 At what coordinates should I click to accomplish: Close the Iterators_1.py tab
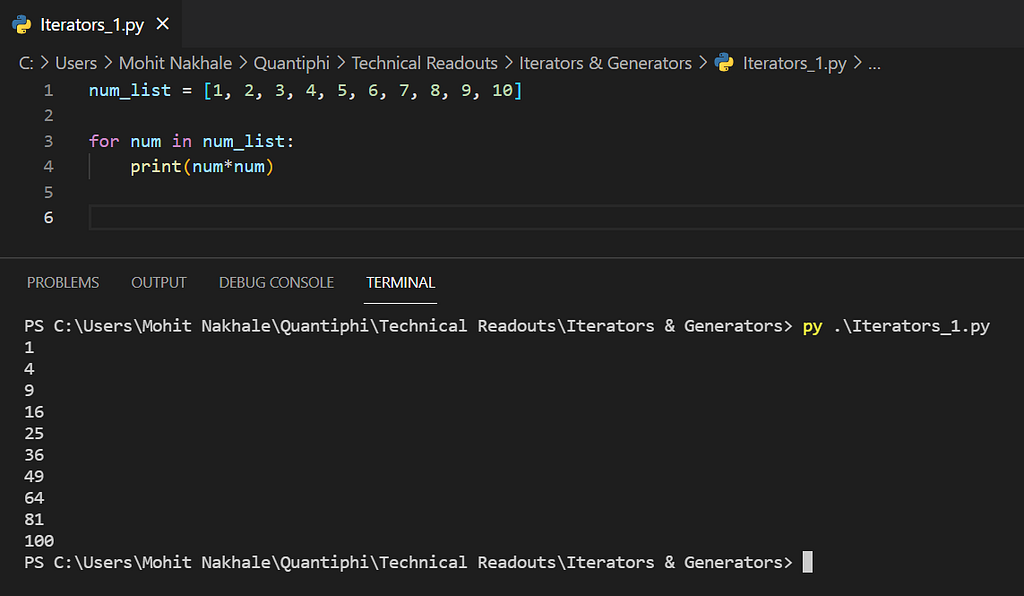click(163, 24)
